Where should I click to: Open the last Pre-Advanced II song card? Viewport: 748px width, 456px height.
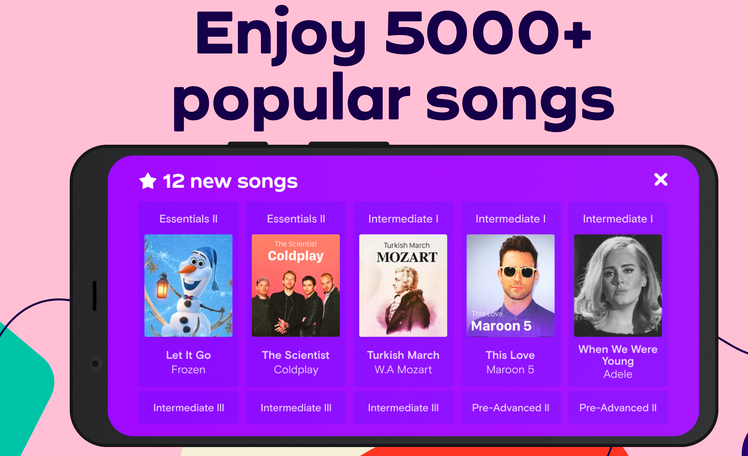(617, 408)
